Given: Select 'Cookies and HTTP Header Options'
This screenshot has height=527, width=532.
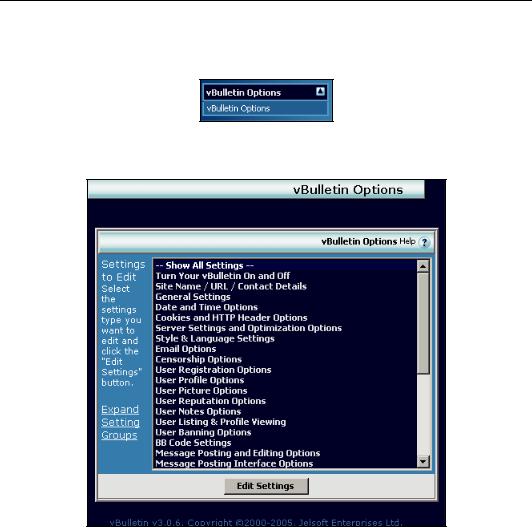Looking at the screenshot, I should [x=285, y=318].
